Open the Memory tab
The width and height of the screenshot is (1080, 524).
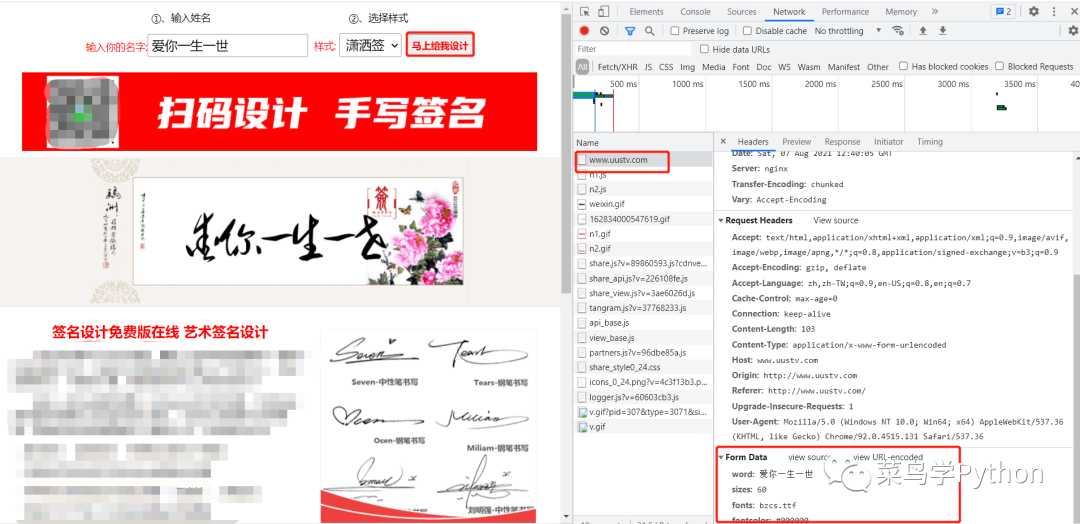901,12
